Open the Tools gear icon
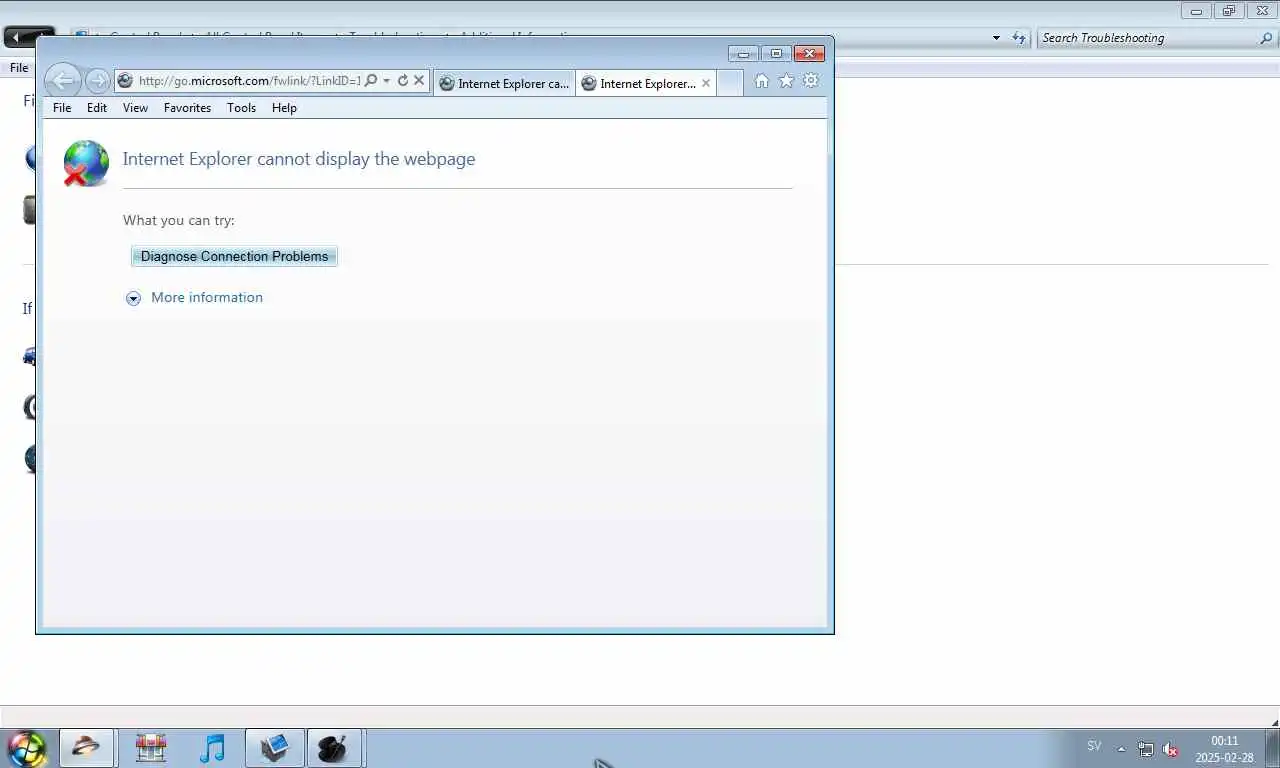Image resolution: width=1280 pixels, height=768 pixels. tap(811, 81)
